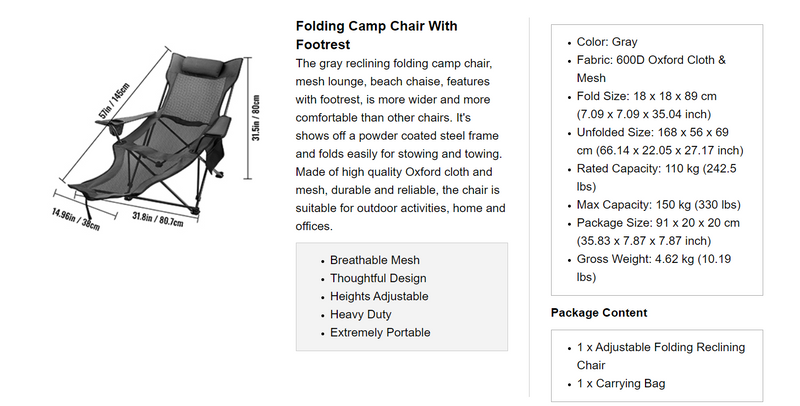
Task: Select the "Thoughtful Design" bullet item
Action: pyautogui.click(x=378, y=278)
